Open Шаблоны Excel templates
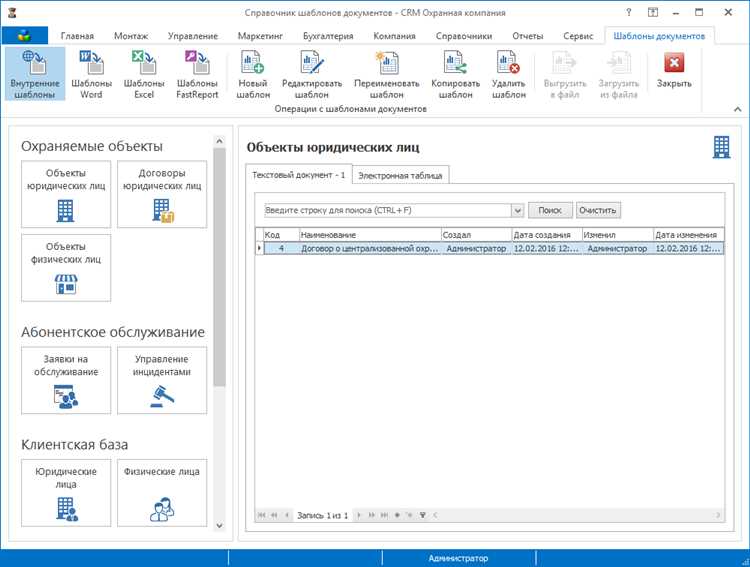Image resolution: width=750 pixels, height=567 pixels. pos(144,74)
